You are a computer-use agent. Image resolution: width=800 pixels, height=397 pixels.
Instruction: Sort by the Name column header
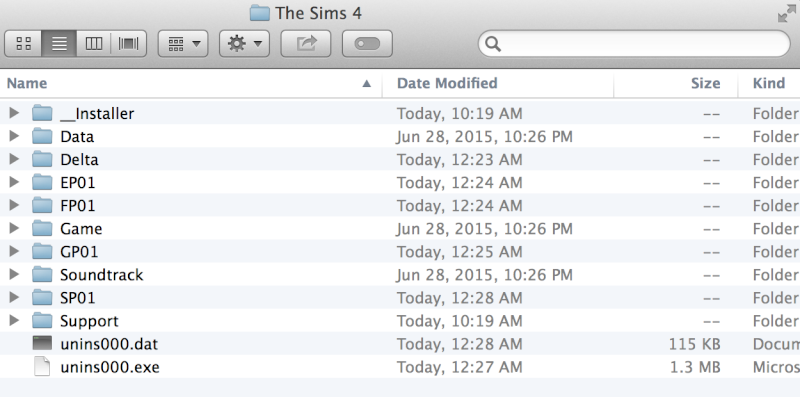pyautogui.click(x=27, y=83)
